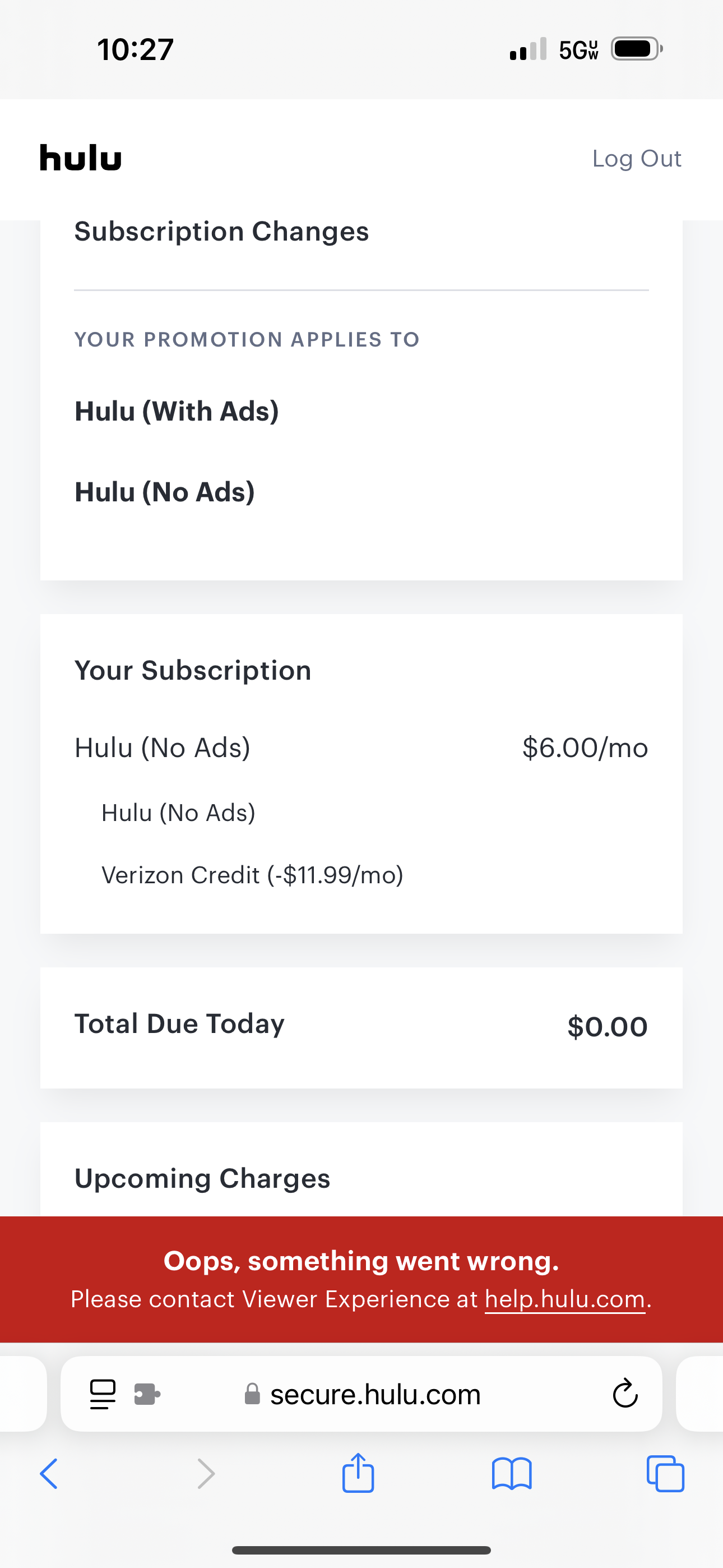Screen dimensions: 723x1568
Task: Click the Log Out link
Action: (636, 158)
